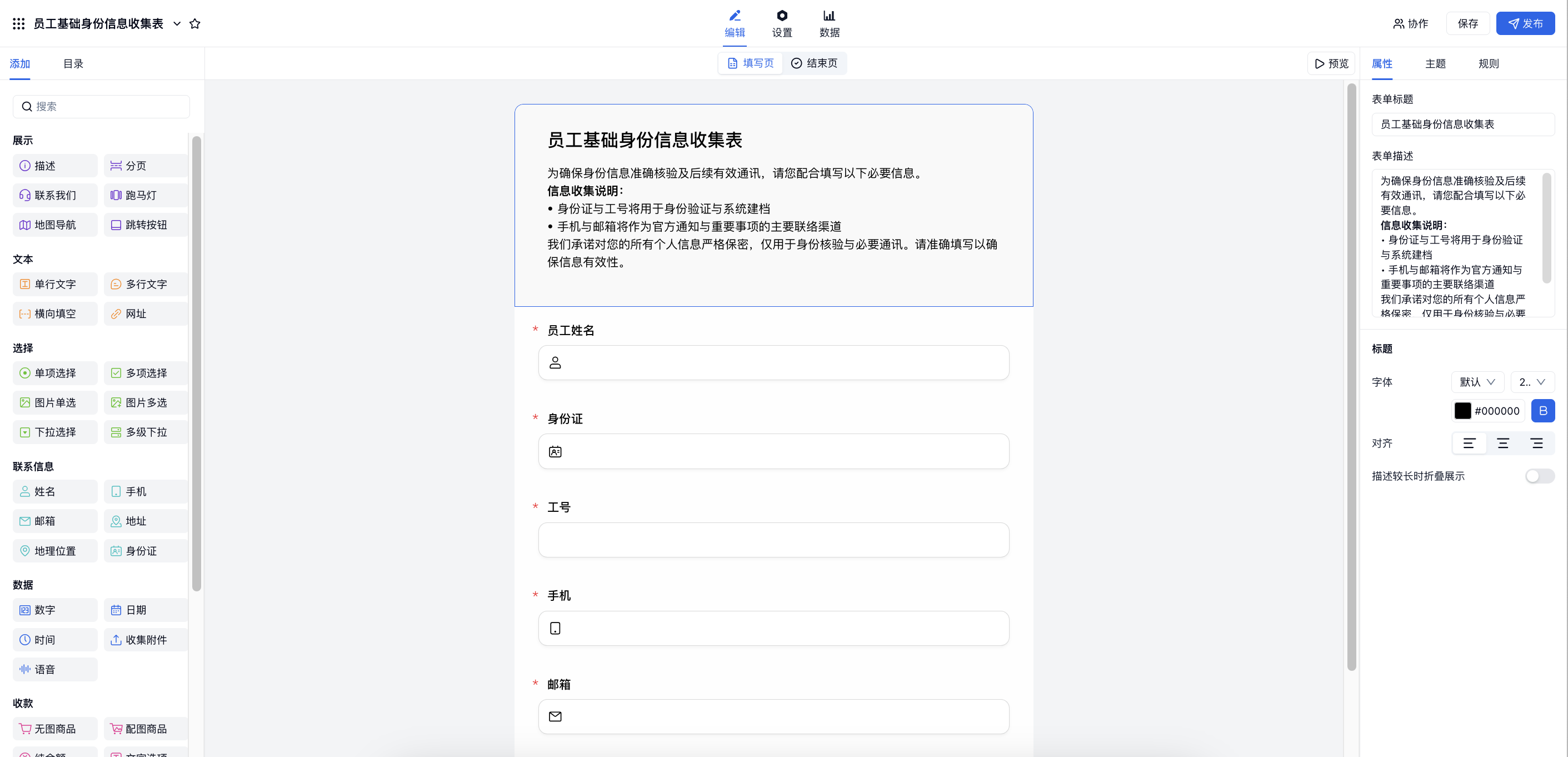Add a 描述 description component
The width and height of the screenshot is (1568, 757).
coord(55,166)
